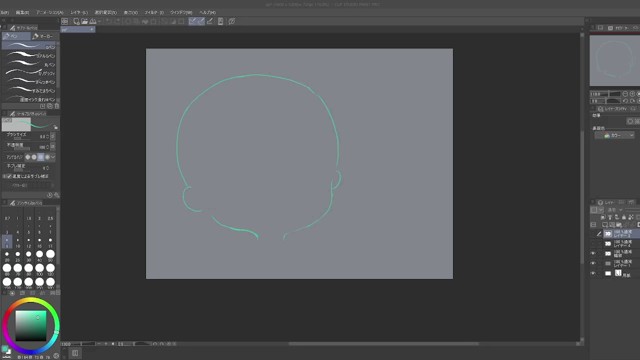Toggle visibility of third layer in list
The image size is (640, 360).
click(x=593, y=253)
